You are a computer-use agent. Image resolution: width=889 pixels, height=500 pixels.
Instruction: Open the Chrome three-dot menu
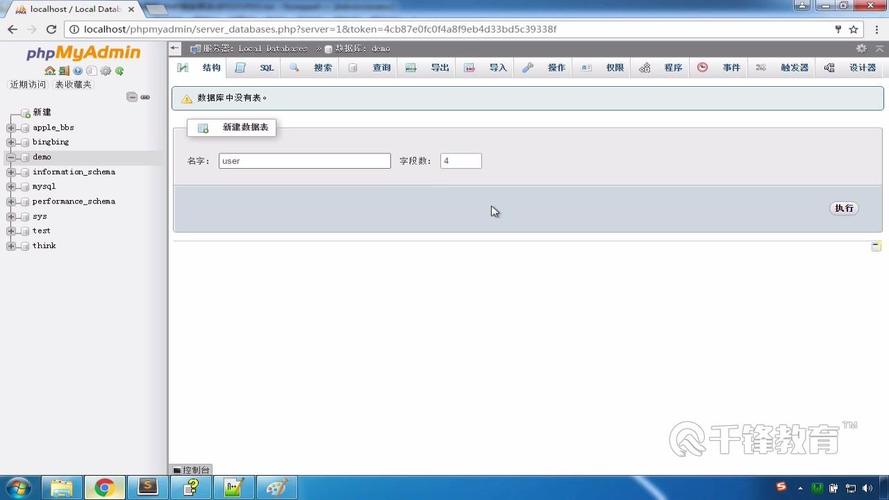[x=877, y=29]
